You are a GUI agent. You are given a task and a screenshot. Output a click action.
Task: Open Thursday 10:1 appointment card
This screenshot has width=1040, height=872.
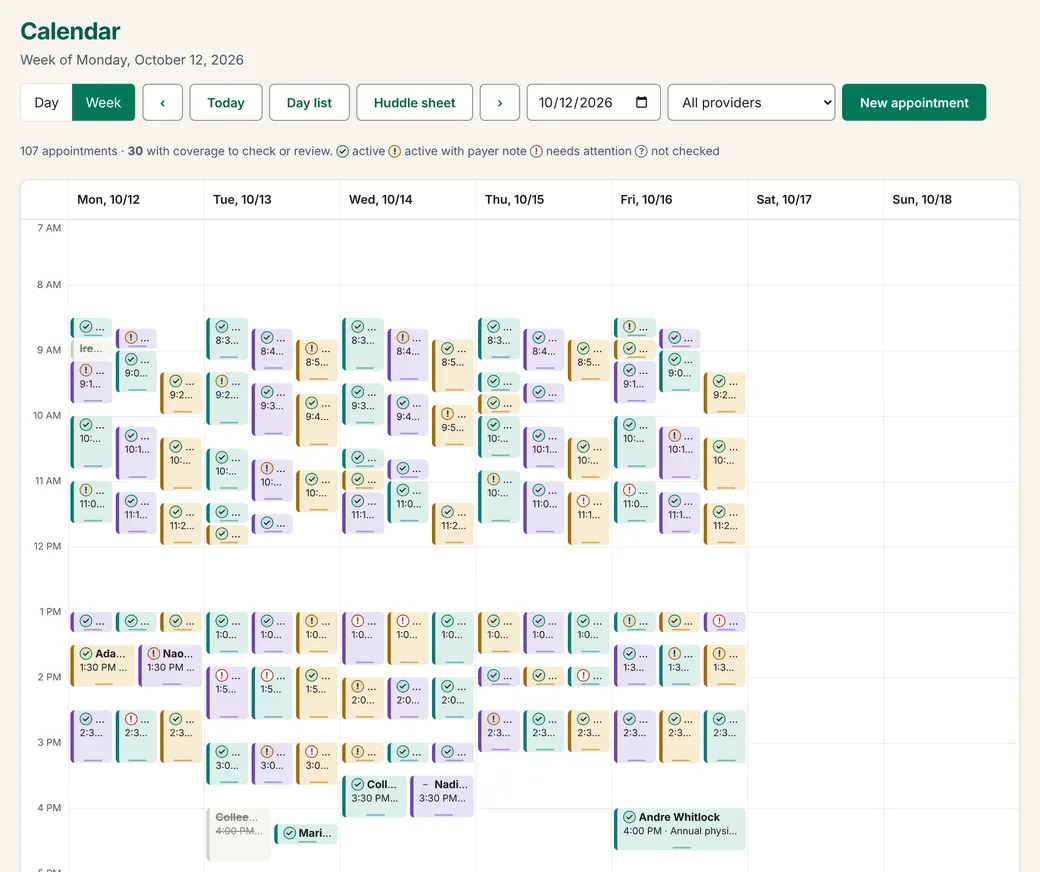tap(544, 448)
